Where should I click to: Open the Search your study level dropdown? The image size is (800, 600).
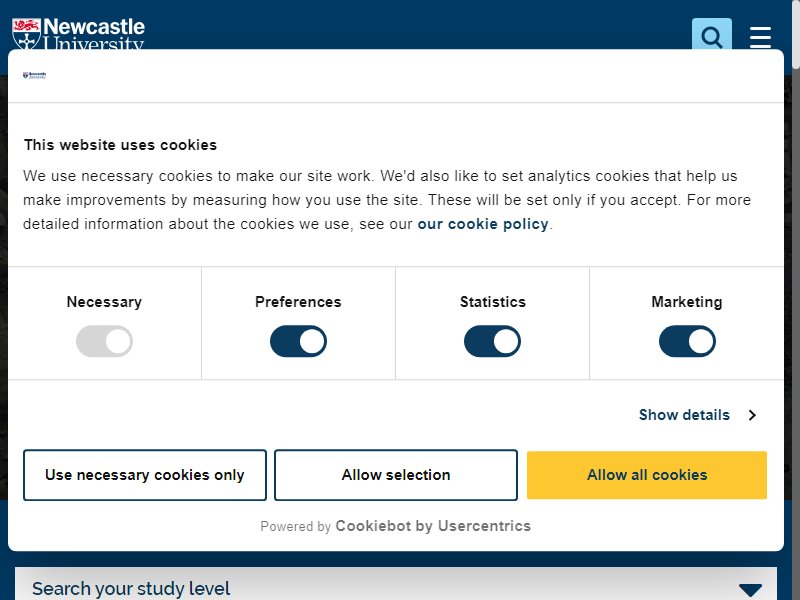[x=396, y=585]
